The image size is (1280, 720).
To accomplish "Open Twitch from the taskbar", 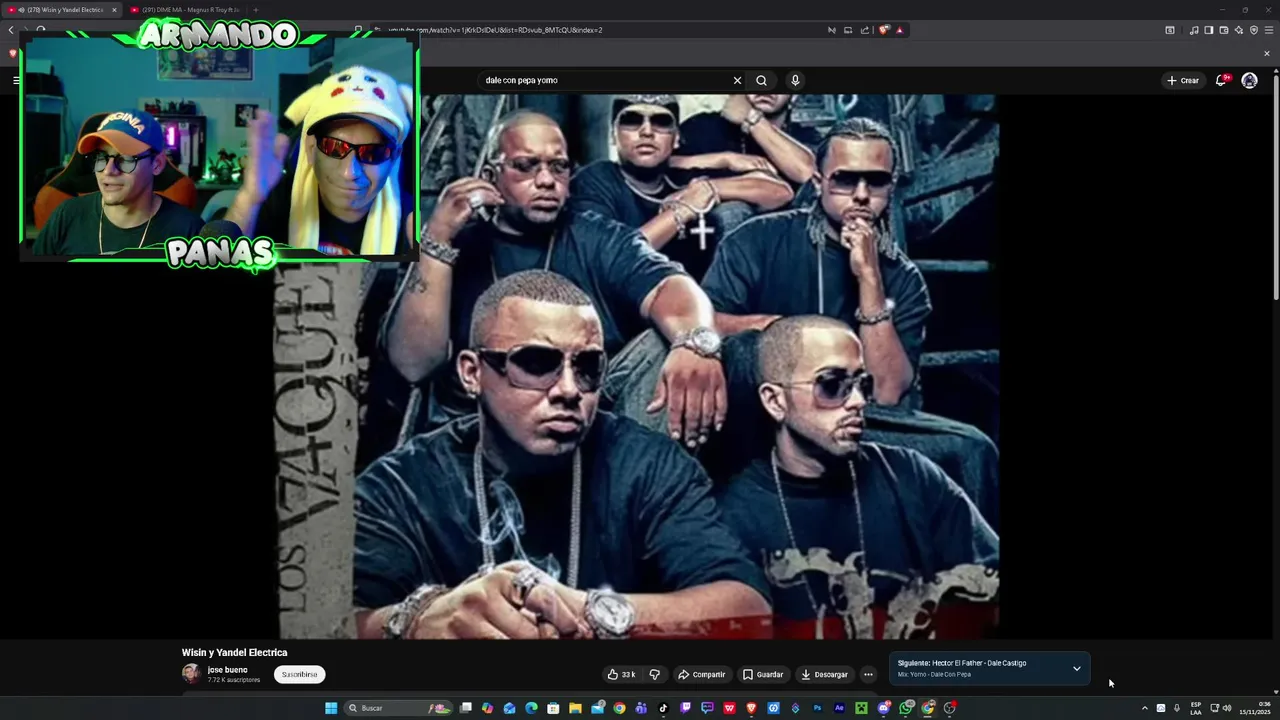I will point(685,708).
